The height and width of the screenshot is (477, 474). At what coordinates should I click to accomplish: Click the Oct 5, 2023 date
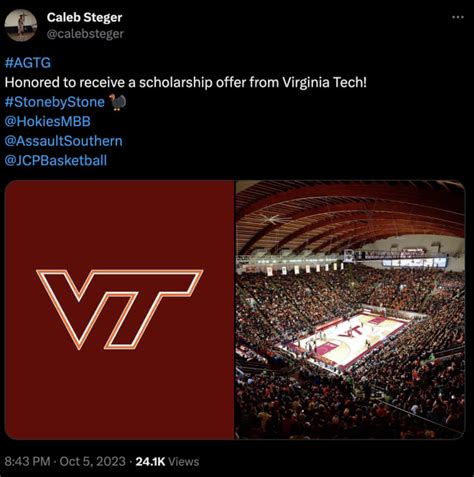tap(92, 462)
